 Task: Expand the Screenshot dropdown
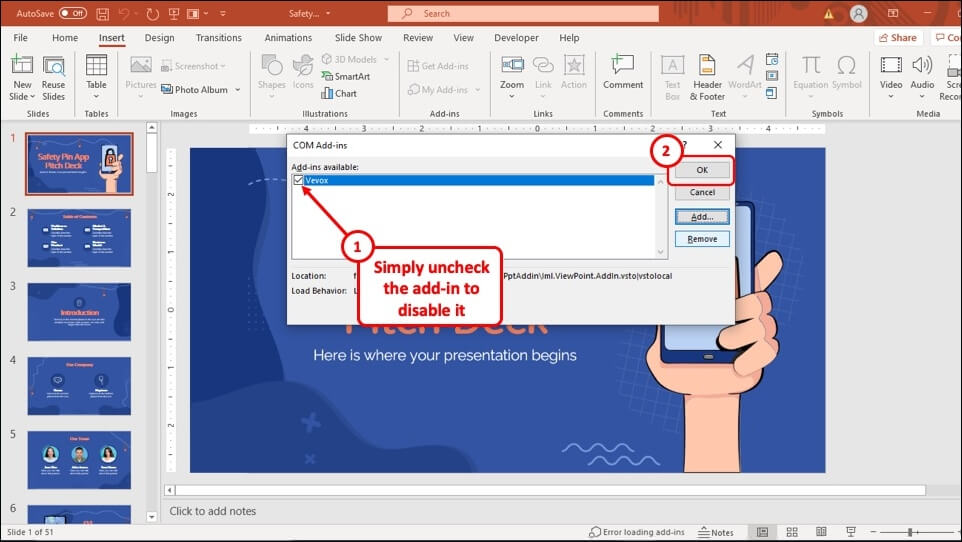pos(222,67)
